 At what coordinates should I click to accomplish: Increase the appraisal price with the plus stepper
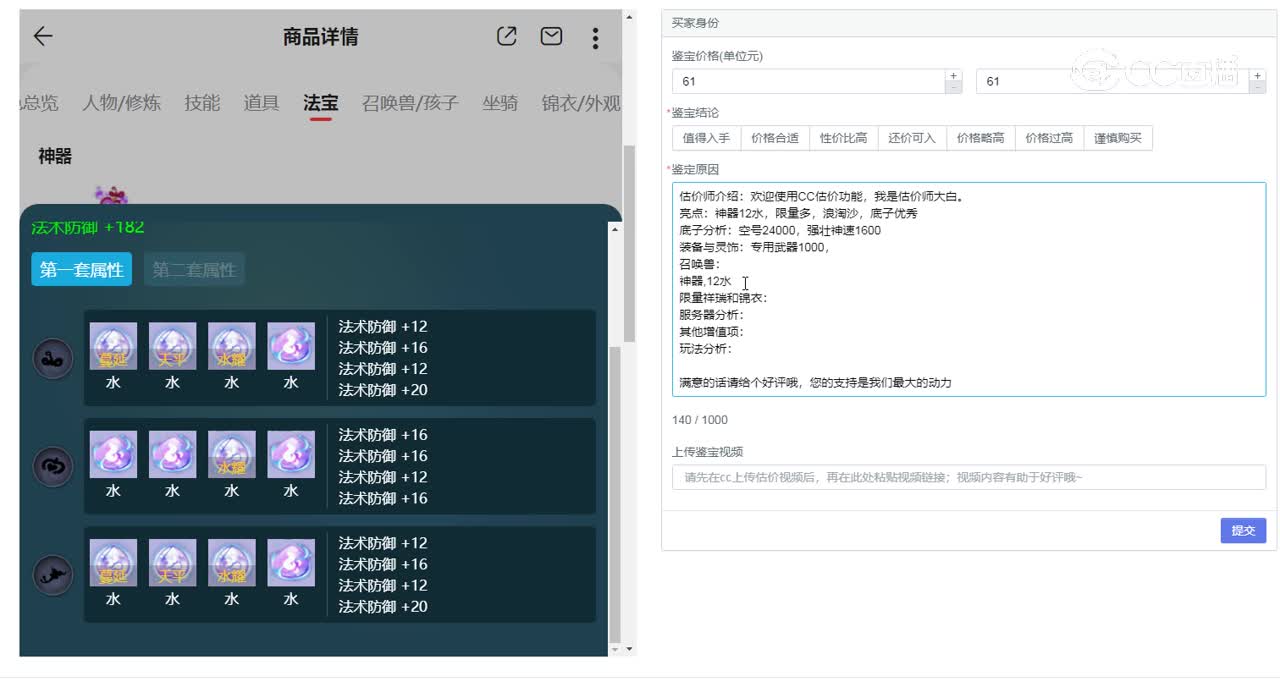coord(953,73)
